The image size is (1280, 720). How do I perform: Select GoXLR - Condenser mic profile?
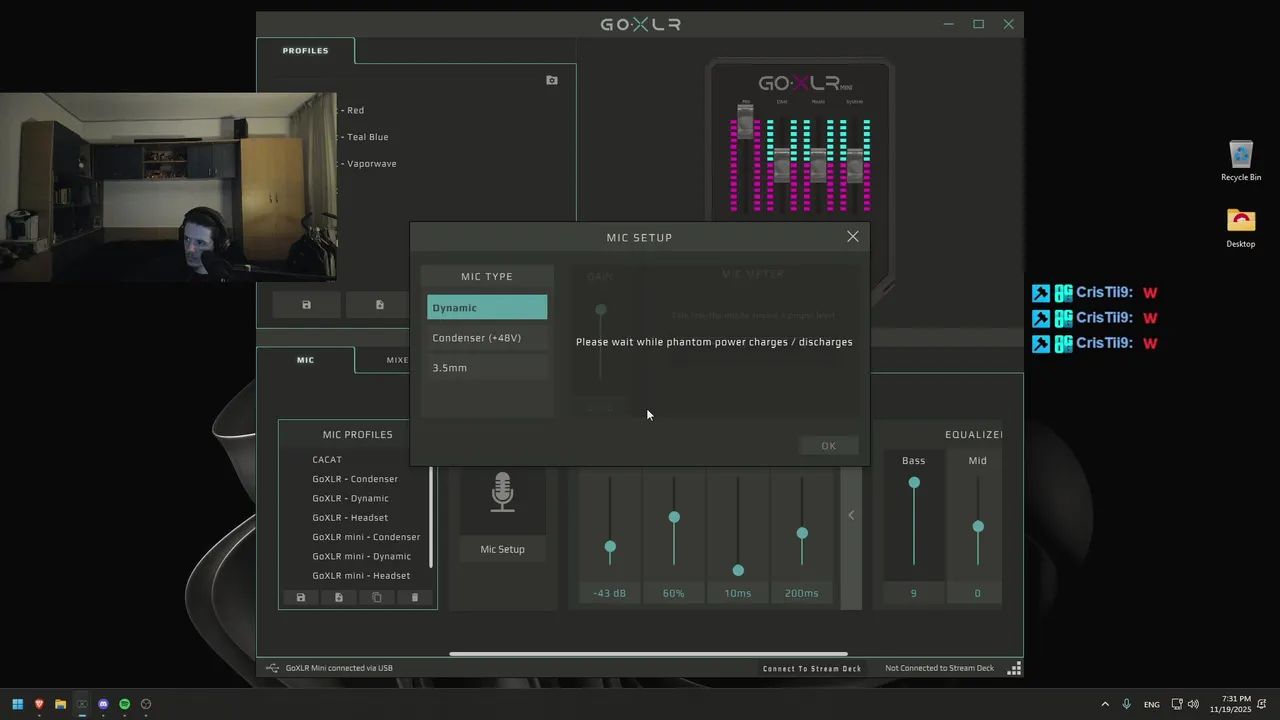355,479
